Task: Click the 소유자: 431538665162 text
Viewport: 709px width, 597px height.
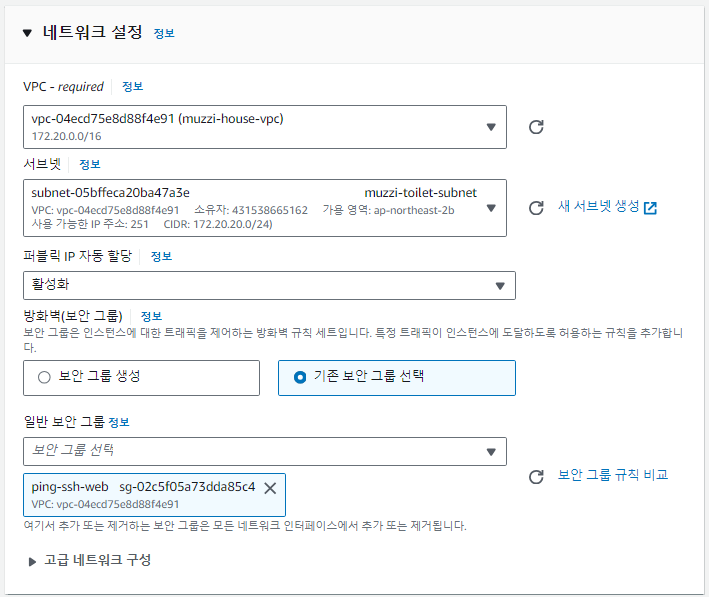Action: pyautogui.click(x=251, y=210)
